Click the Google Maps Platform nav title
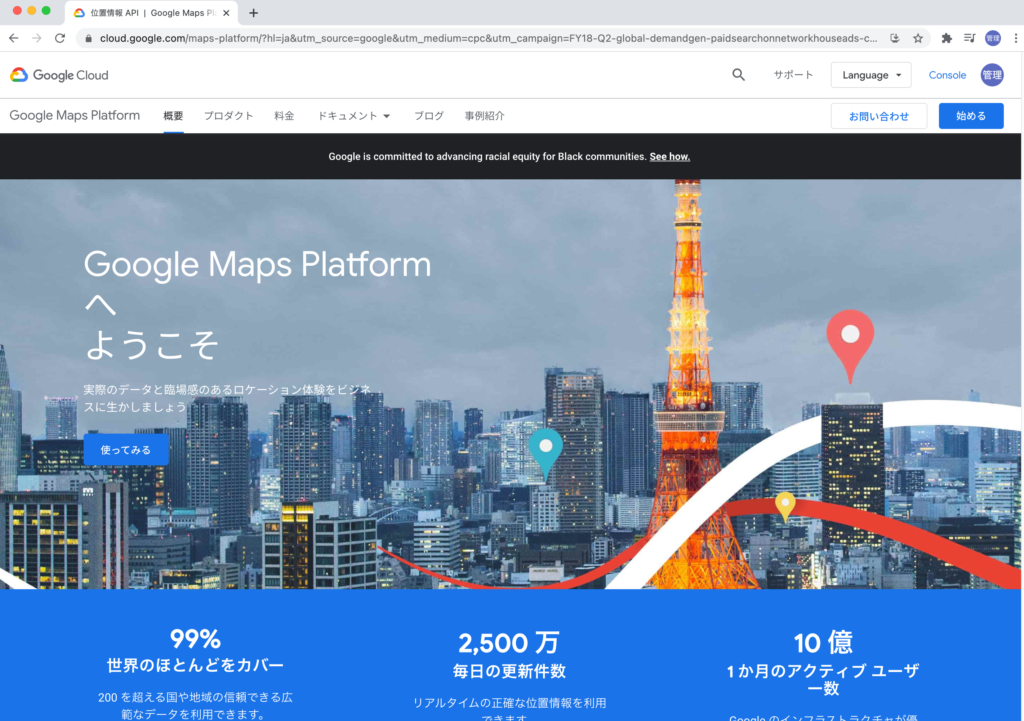1024x721 pixels. (74, 116)
